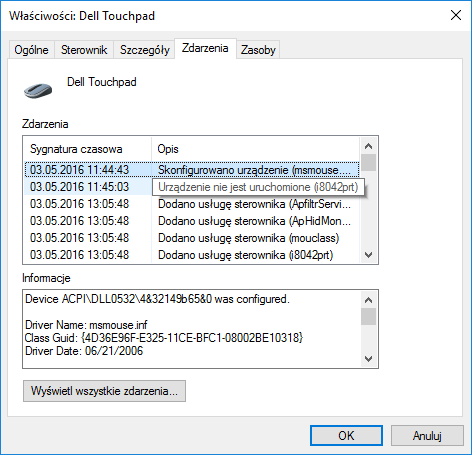Select the Zasoby tab
Image resolution: width=472 pixels, height=455 pixels.
click(258, 50)
